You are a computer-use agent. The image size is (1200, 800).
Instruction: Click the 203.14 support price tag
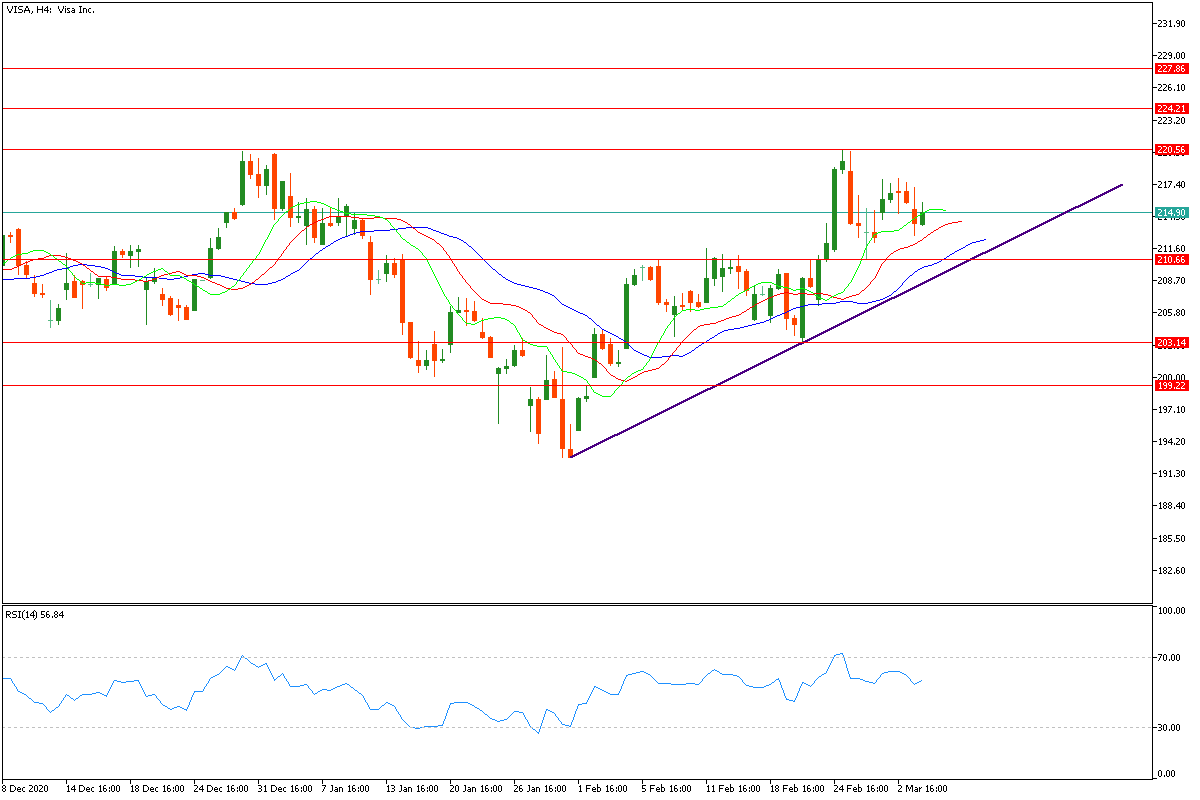coord(1170,343)
